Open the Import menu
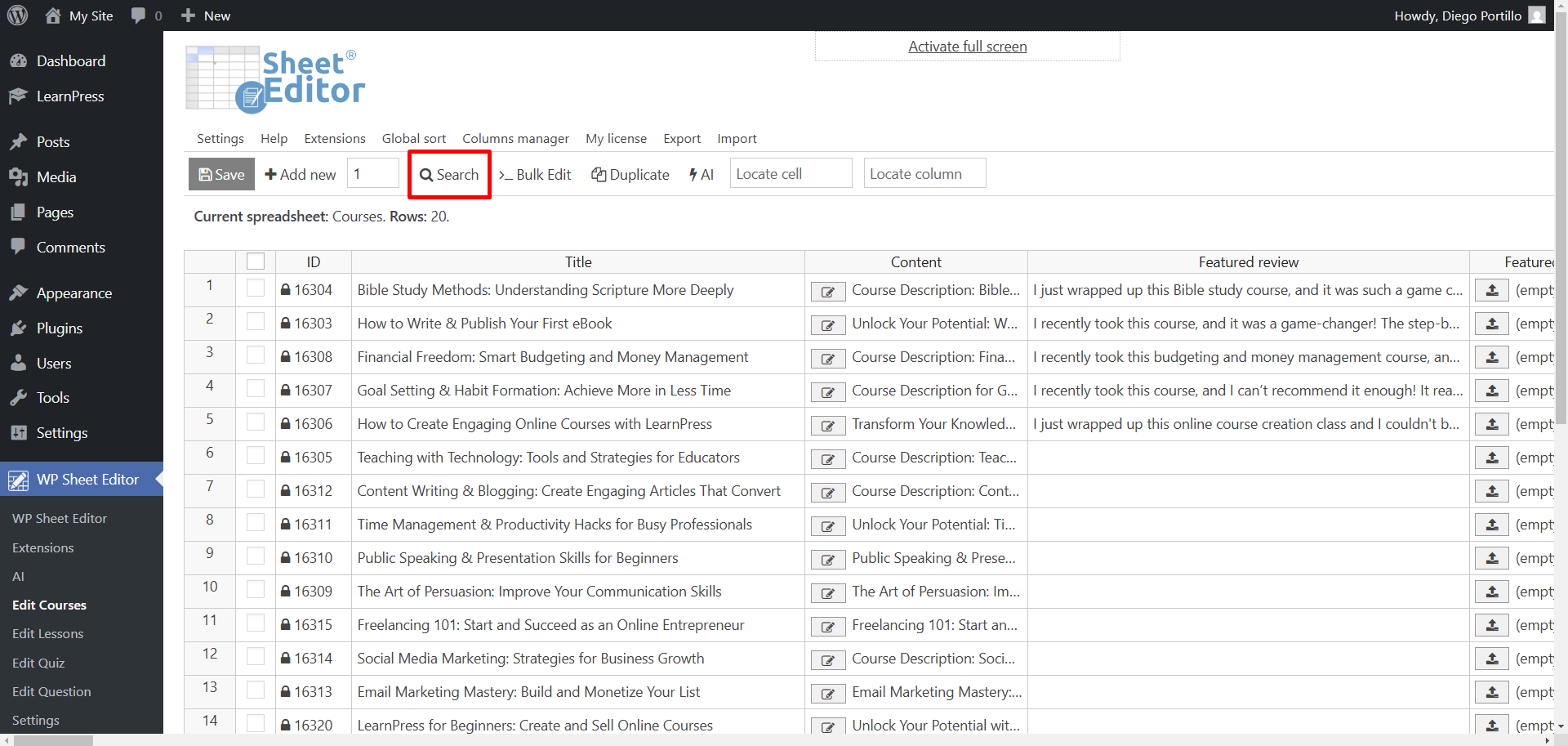1568x746 pixels. pos(737,139)
